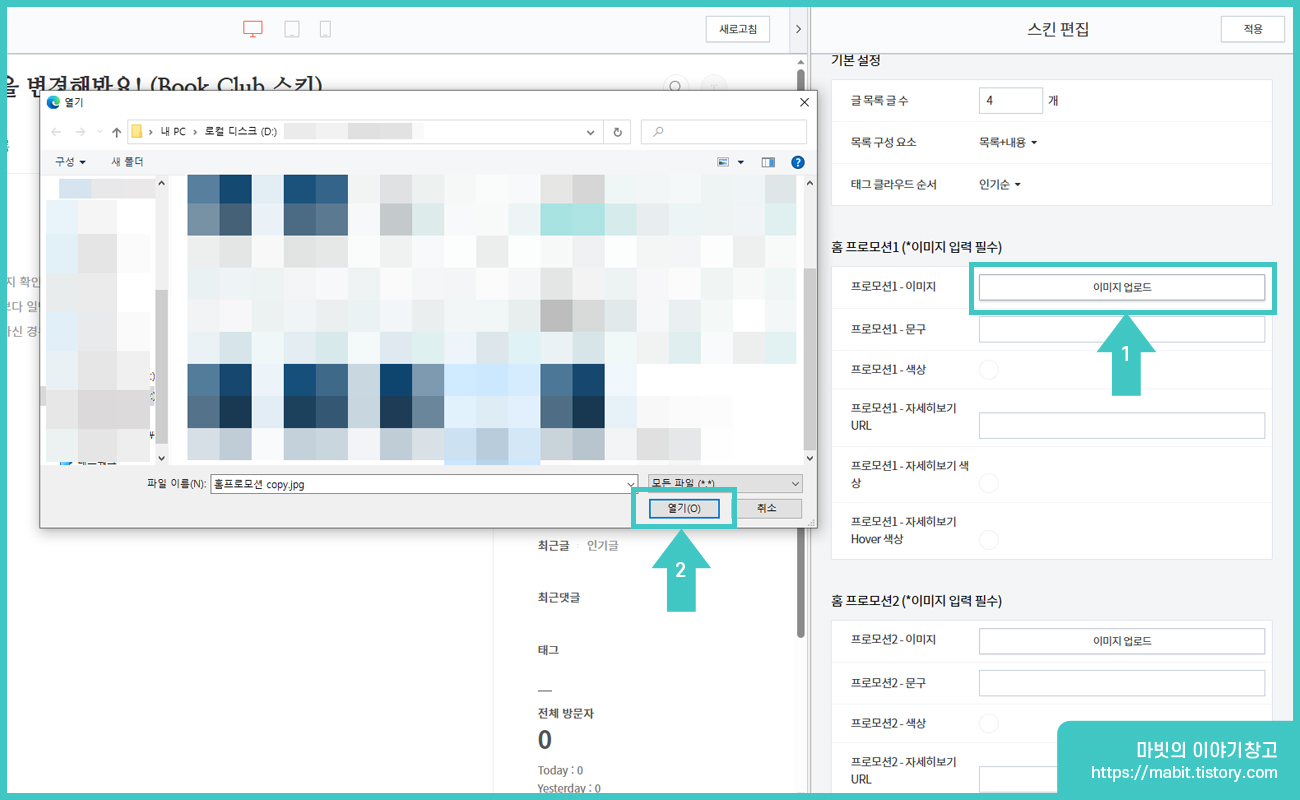
Task: Open the 프로모션1 자세히보기 색상 swatch
Action: click(x=988, y=483)
